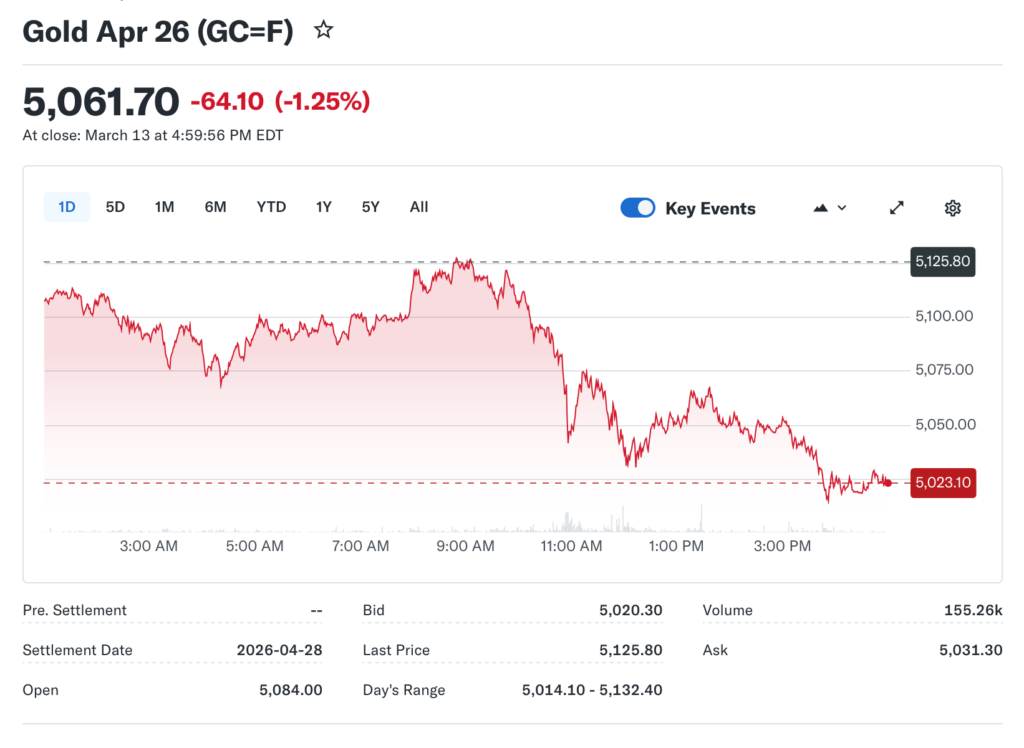Click the star icon to favorite GC=F
Screen dimensions: 1024x748
(x=323, y=31)
